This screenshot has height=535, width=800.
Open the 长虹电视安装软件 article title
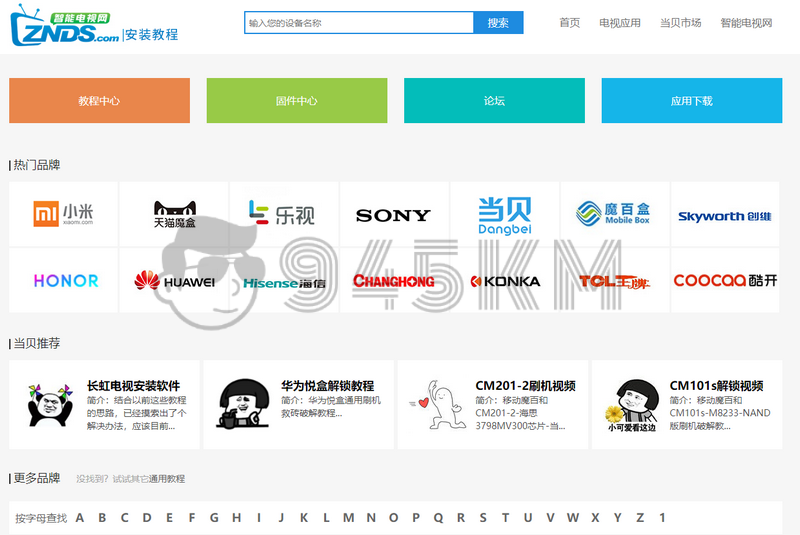pos(134,386)
